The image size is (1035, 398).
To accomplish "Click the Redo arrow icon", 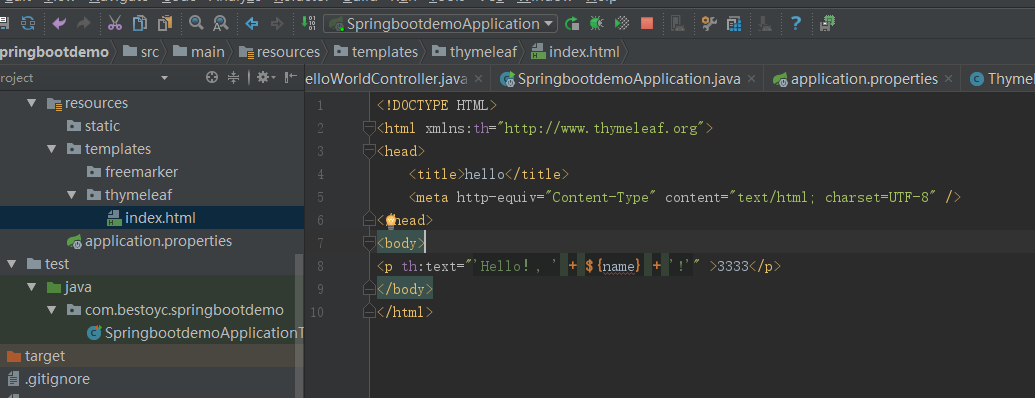I will coord(84,24).
